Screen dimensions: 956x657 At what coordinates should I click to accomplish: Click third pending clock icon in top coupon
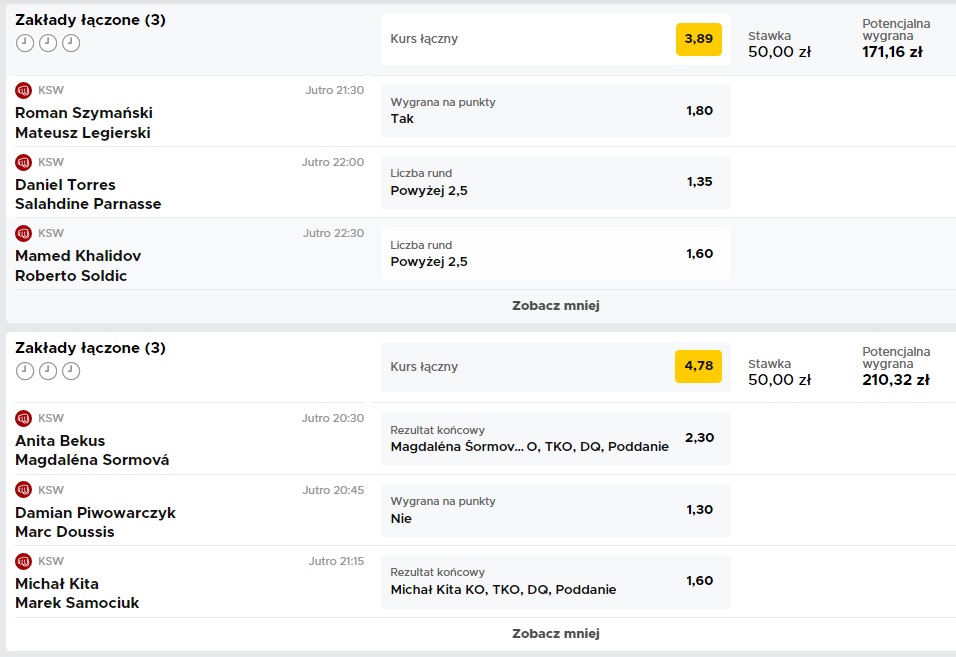pos(71,43)
